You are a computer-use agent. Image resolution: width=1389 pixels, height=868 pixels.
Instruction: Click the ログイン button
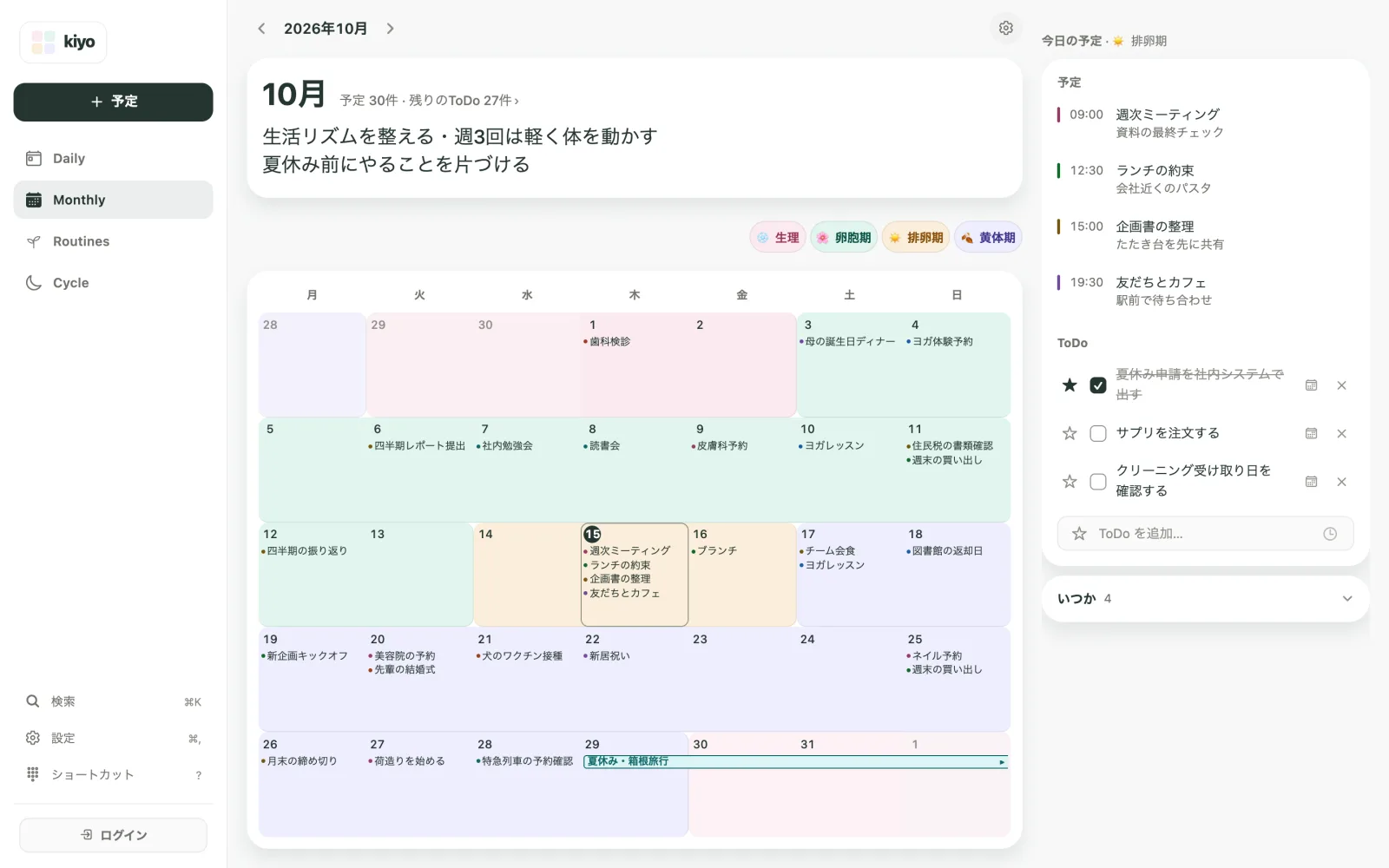[x=113, y=835]
